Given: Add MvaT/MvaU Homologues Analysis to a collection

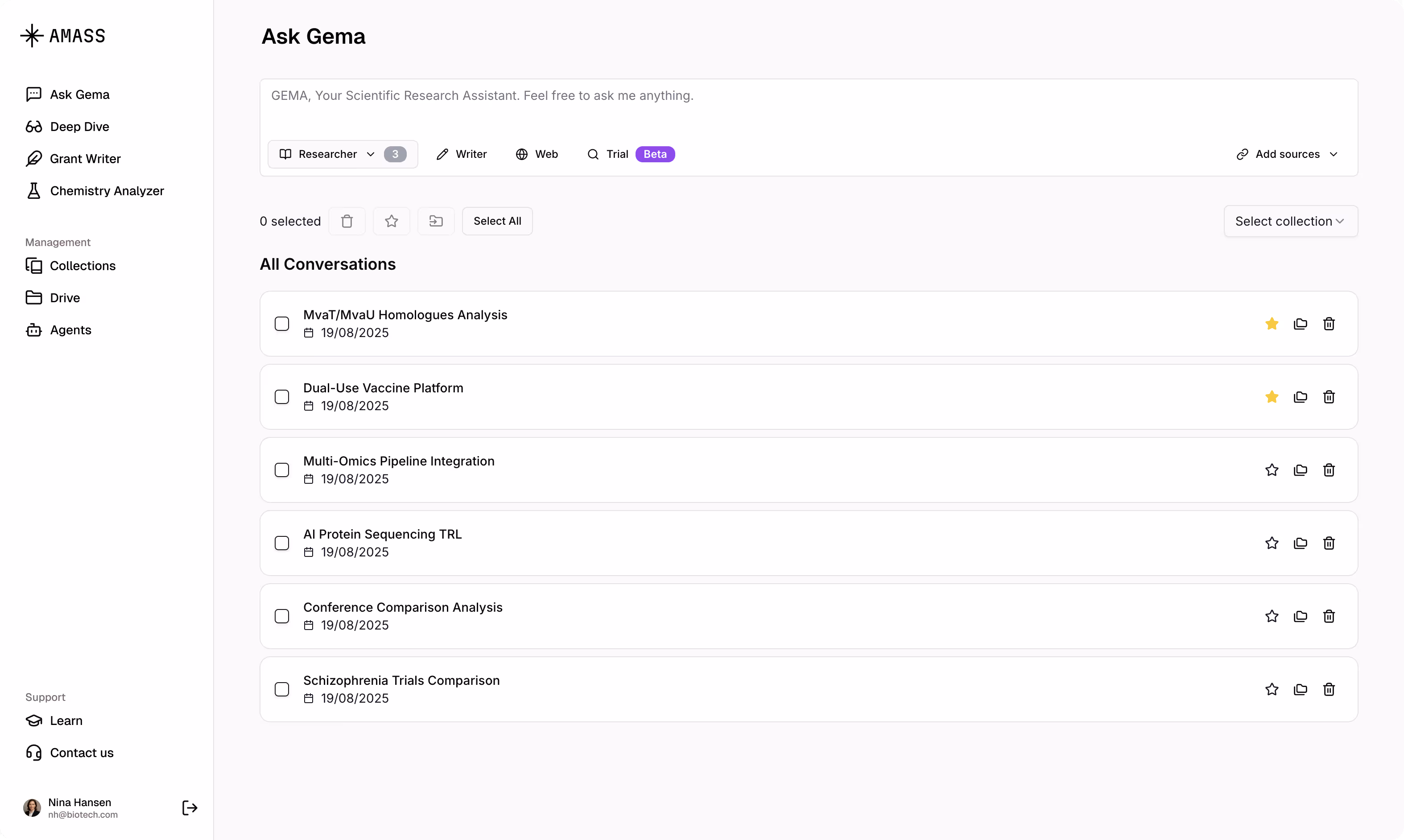Looking at the screenshot, I should [x=1301, y=324].
